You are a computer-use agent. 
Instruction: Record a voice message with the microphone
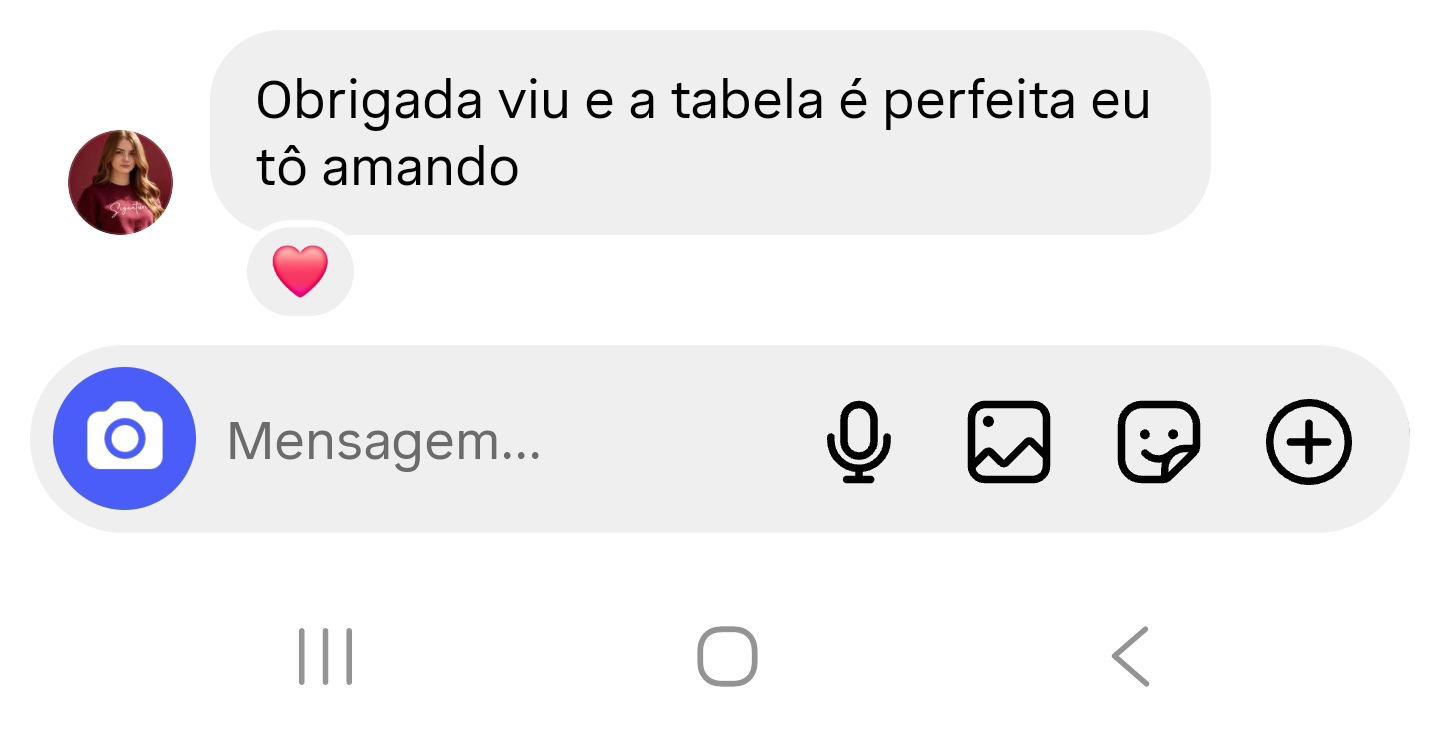click(858, 441)
